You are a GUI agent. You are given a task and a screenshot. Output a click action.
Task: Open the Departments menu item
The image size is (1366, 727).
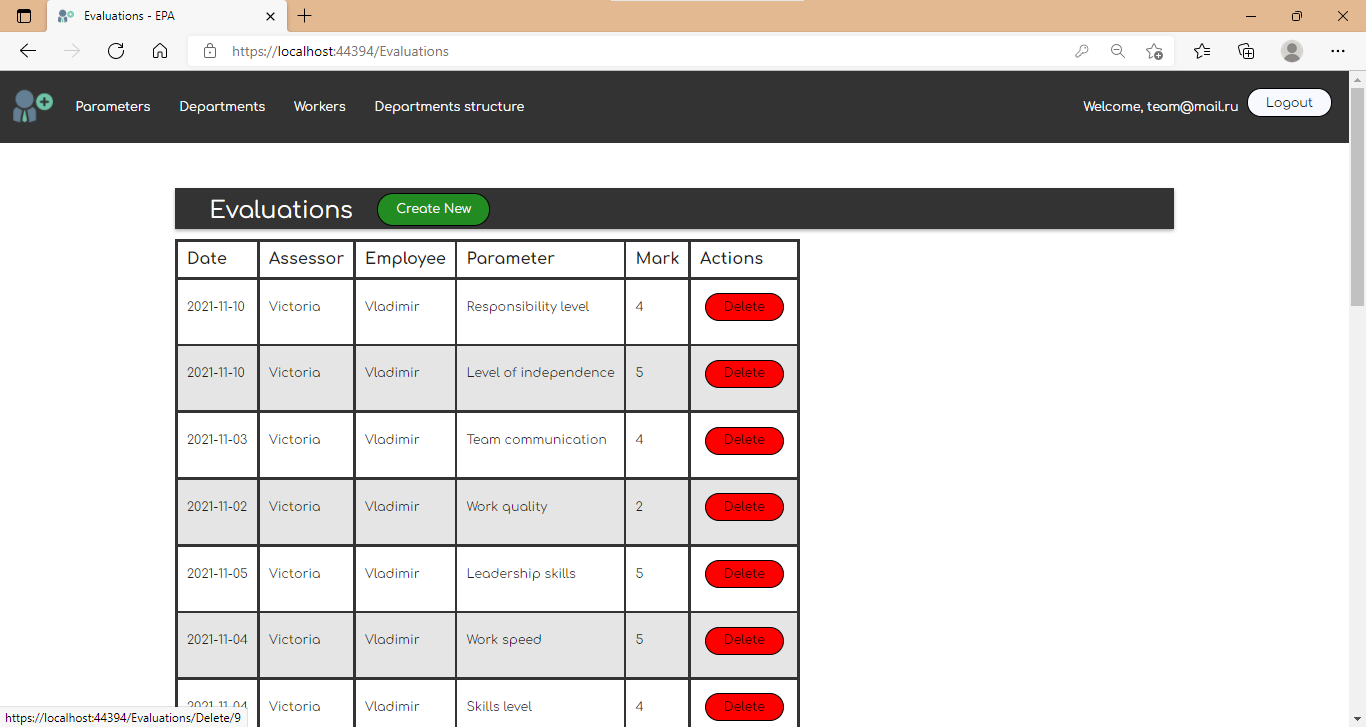tap(222, 106)
